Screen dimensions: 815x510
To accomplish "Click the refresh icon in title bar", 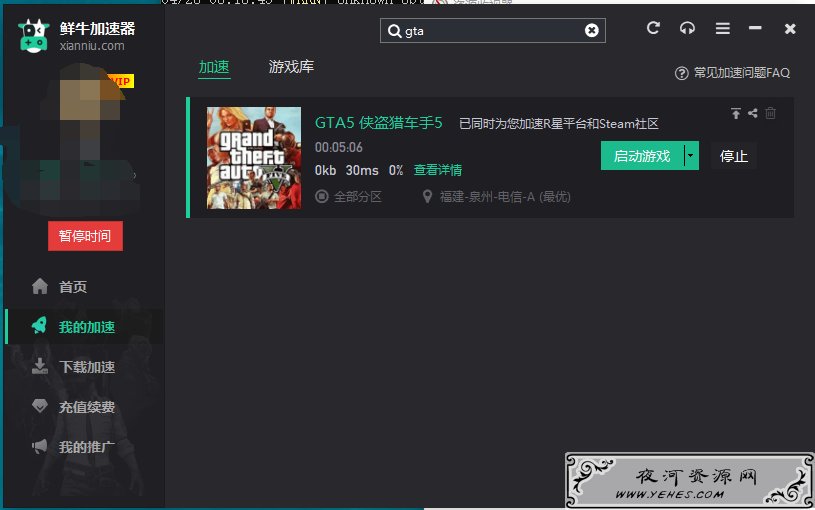I will pos(653,28).
